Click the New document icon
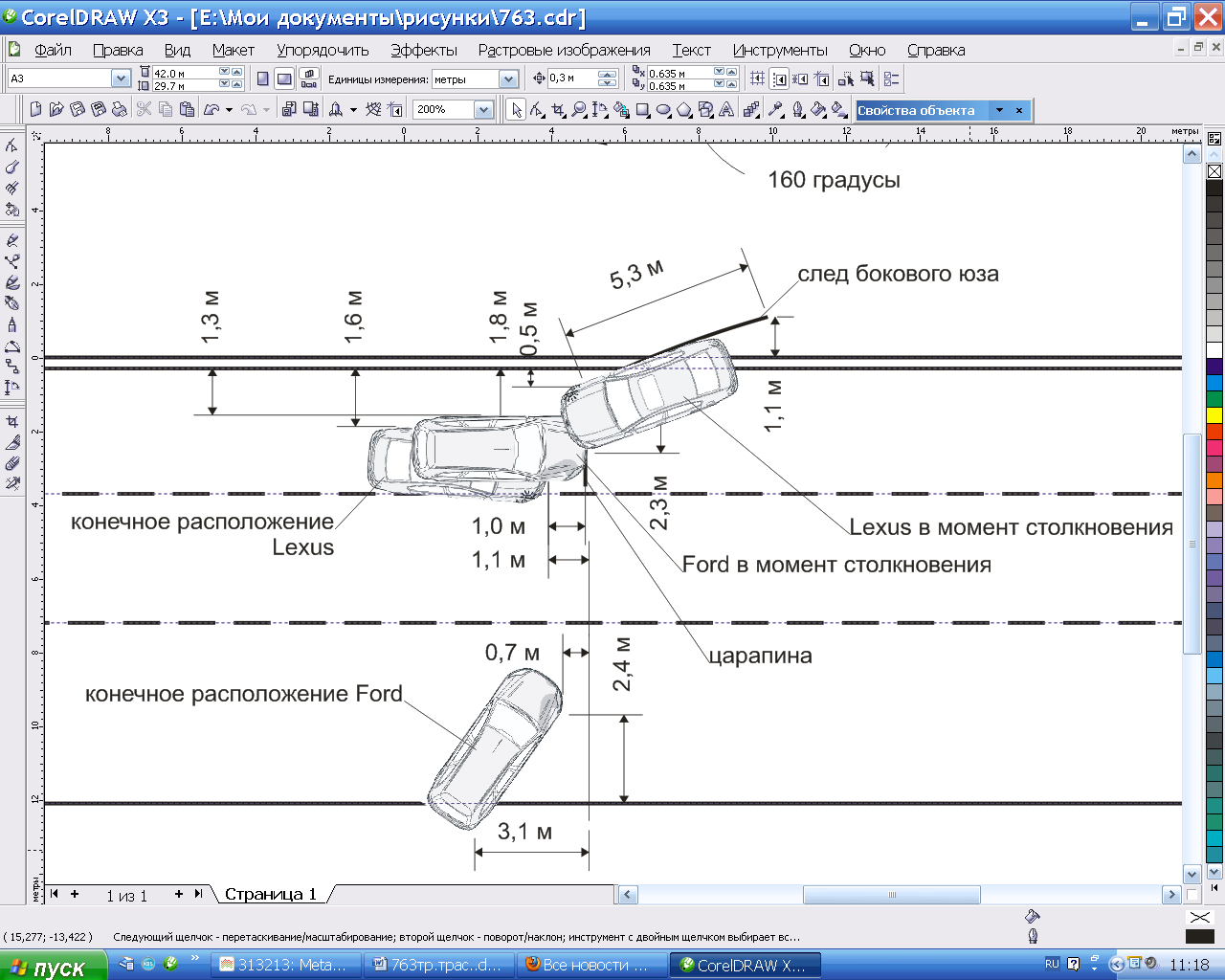The width and height of the screenshot is (1225, 980). 35,109
